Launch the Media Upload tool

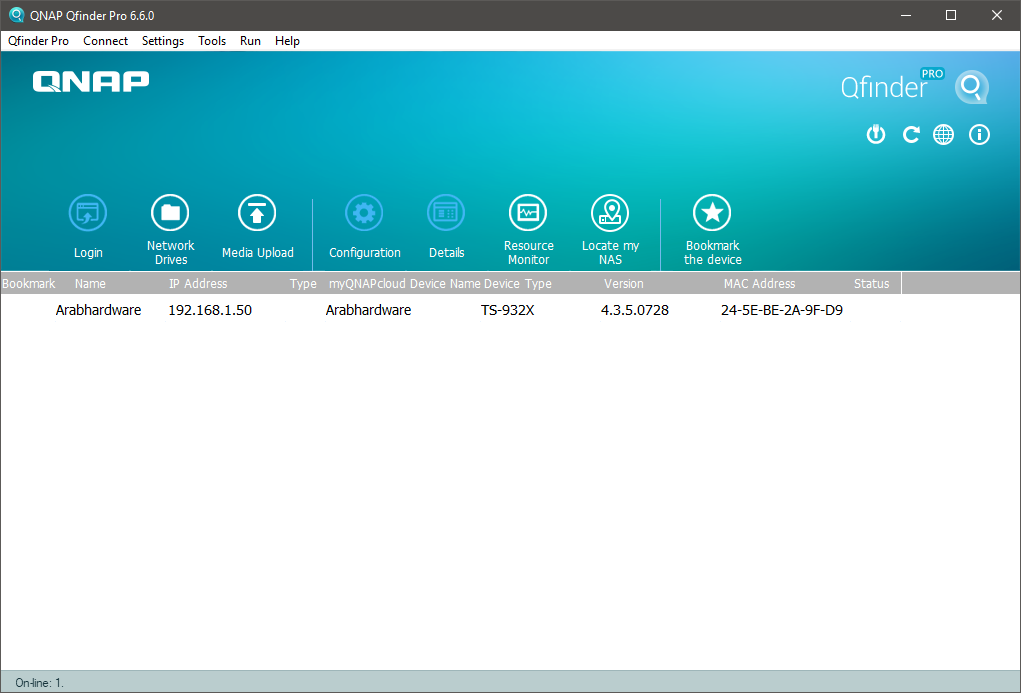[257, 213]
